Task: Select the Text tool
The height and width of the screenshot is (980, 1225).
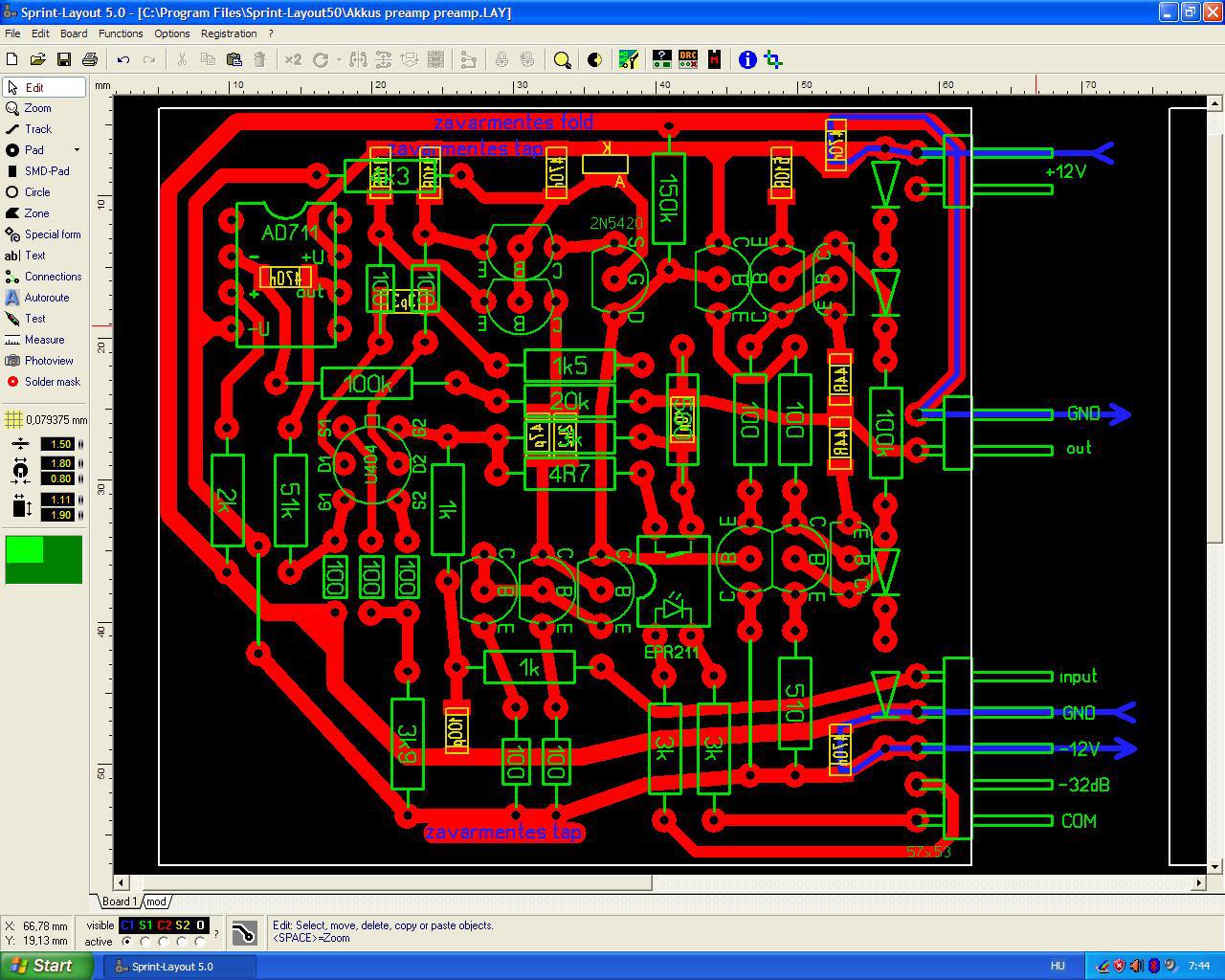Action: point(44,256)
